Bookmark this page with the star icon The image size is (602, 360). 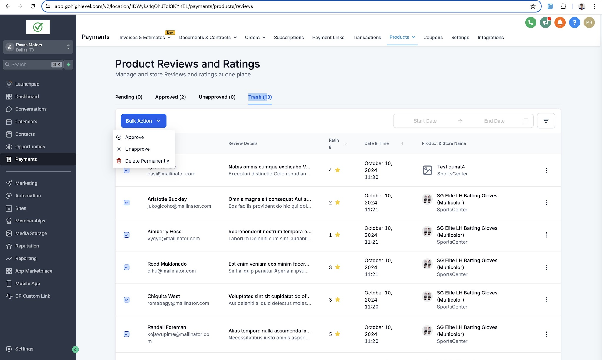coord(533,6)
